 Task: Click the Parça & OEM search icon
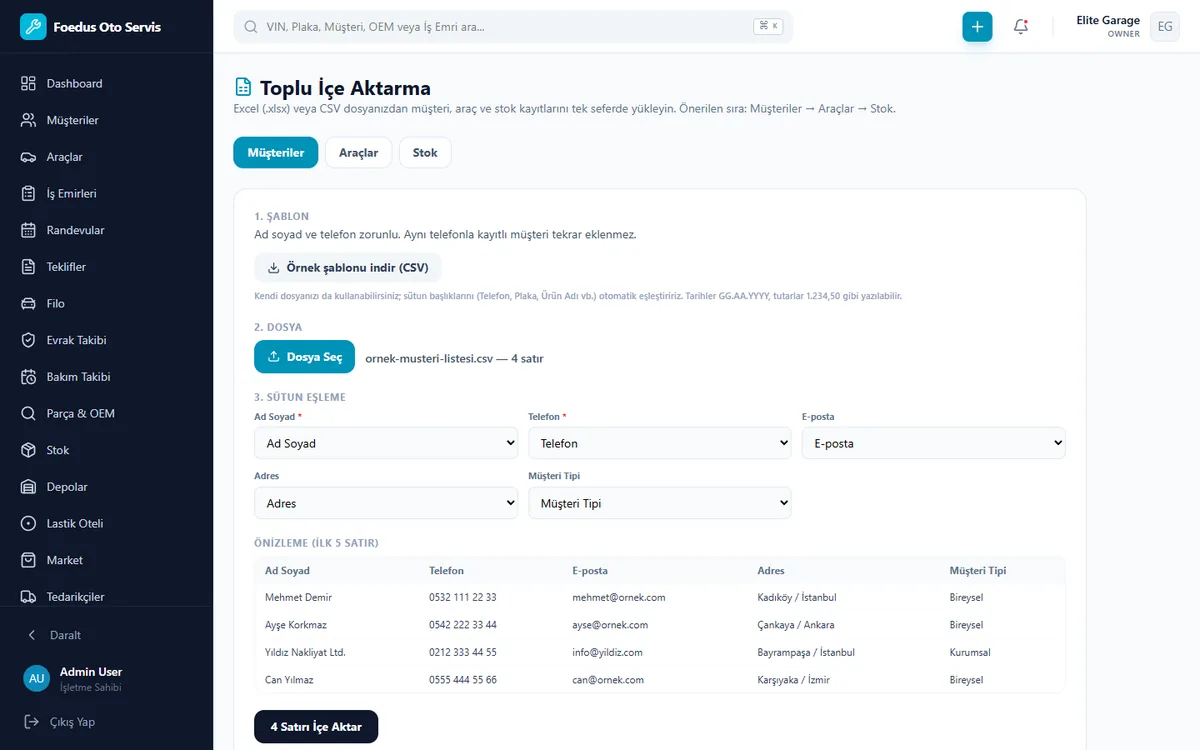[x=28, y=414]
